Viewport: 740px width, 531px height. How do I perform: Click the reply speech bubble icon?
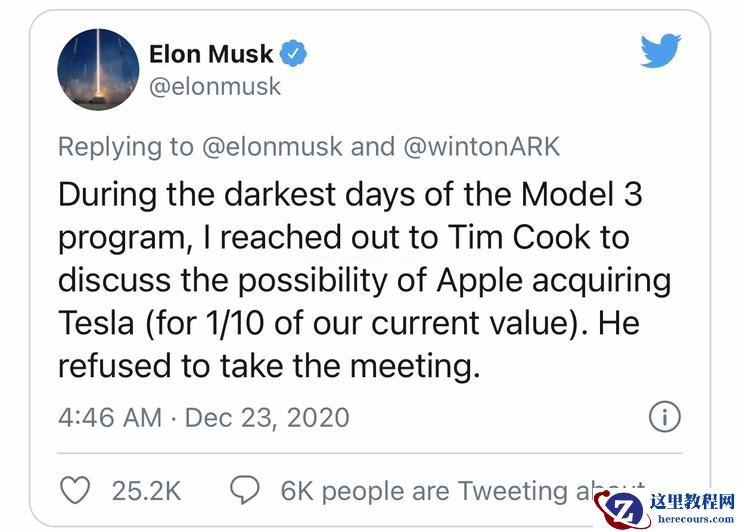[246, 490]
